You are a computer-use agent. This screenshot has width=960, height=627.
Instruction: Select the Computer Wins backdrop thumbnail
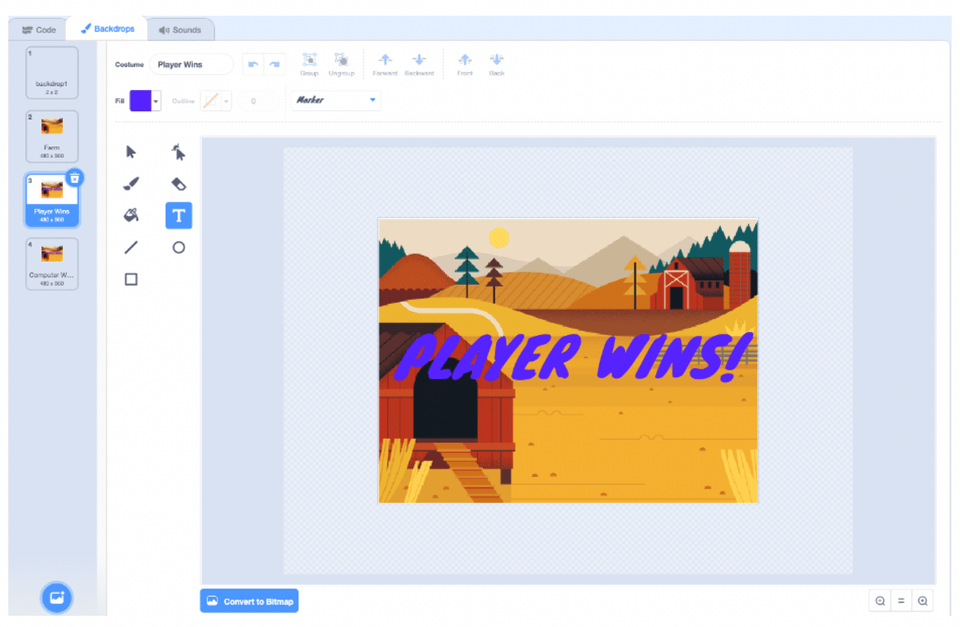coord(52,264)
